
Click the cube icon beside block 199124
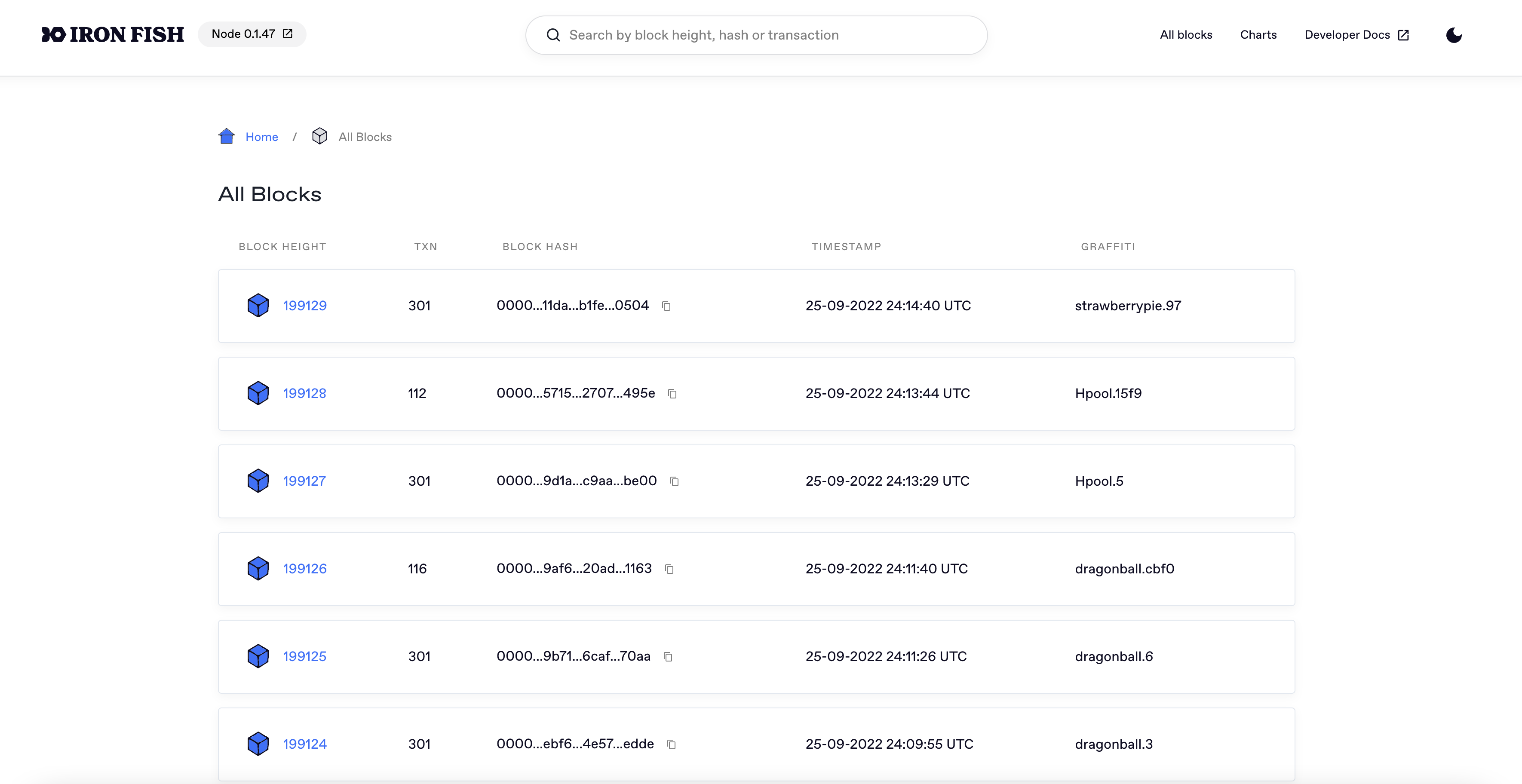258,744
